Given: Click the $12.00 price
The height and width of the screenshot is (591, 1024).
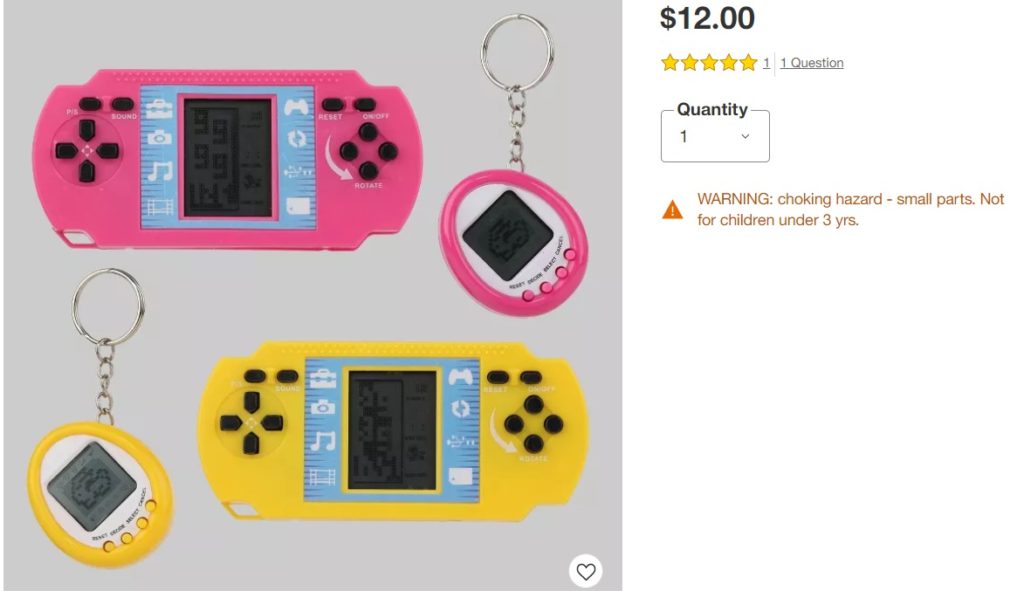Looking at the screenshot, I should click(x=707, y=18).
